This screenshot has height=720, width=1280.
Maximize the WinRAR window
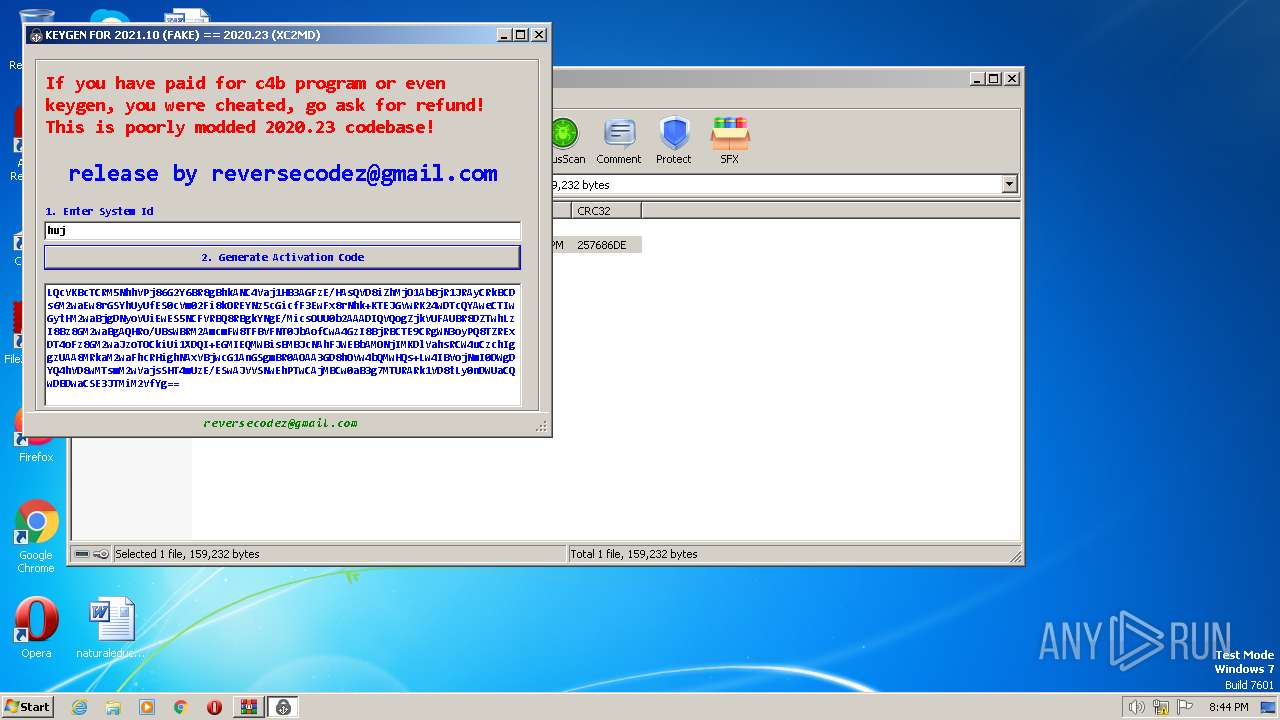click(x=994, y=78)
